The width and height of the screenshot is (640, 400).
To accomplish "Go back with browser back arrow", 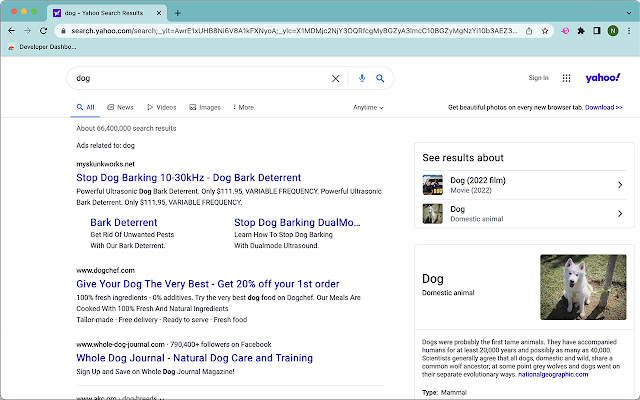I will click(x=11, y=31).
